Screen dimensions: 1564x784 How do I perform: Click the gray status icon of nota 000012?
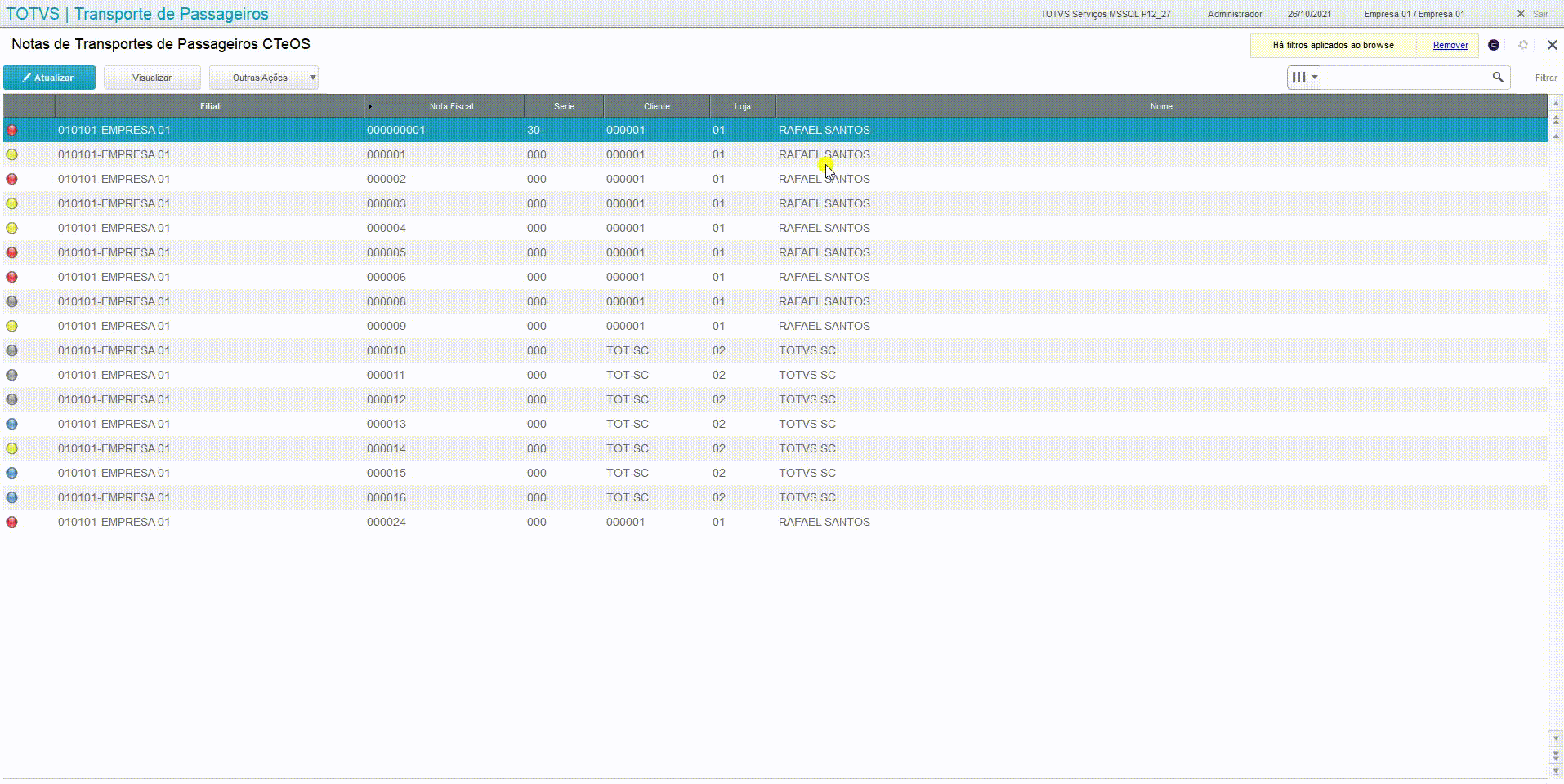point(11,399)
